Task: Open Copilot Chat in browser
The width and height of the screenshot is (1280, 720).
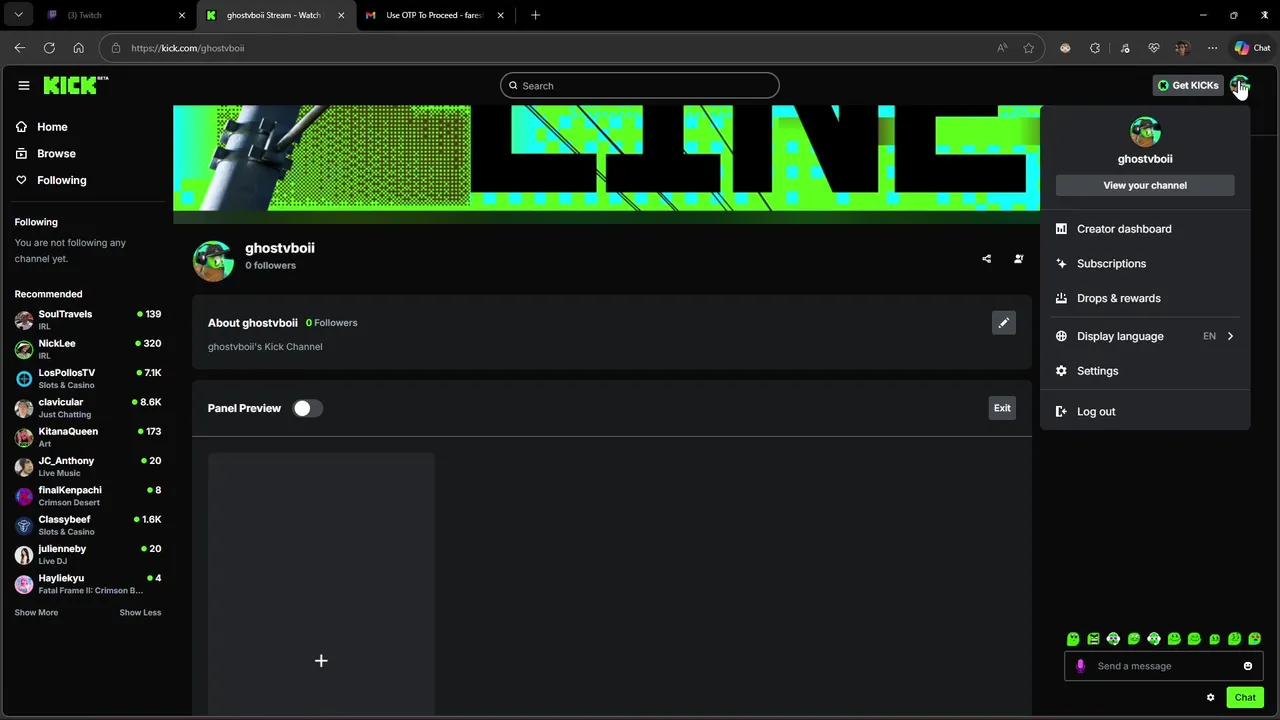Action: tap(1252, 48)
